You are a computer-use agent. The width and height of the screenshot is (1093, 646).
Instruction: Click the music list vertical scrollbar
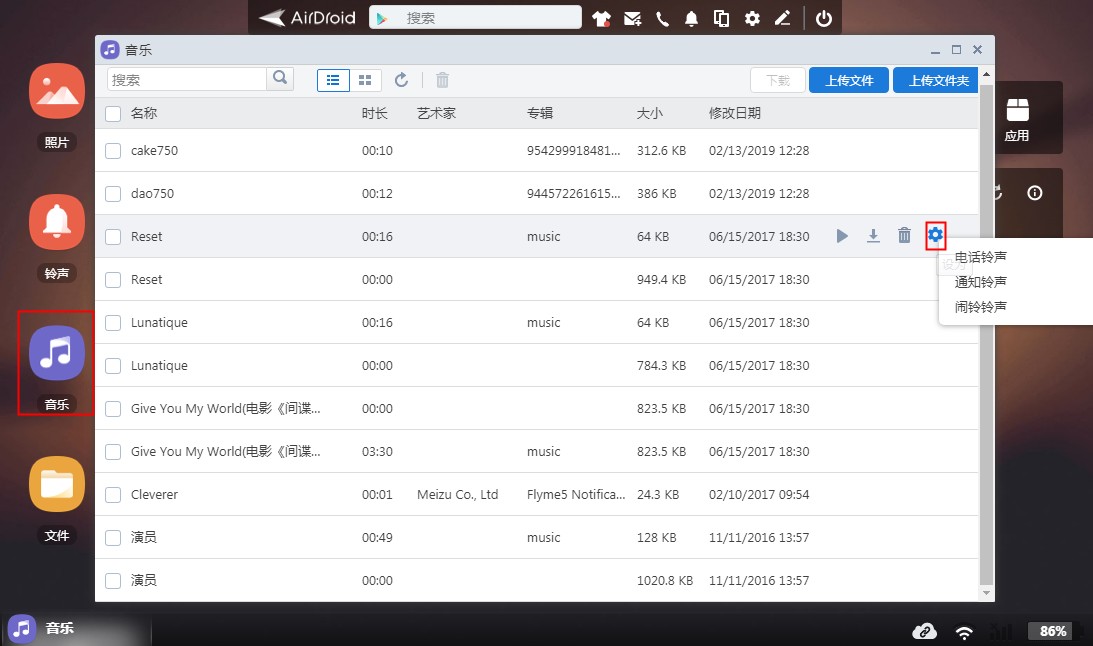[x=986, y=334]
